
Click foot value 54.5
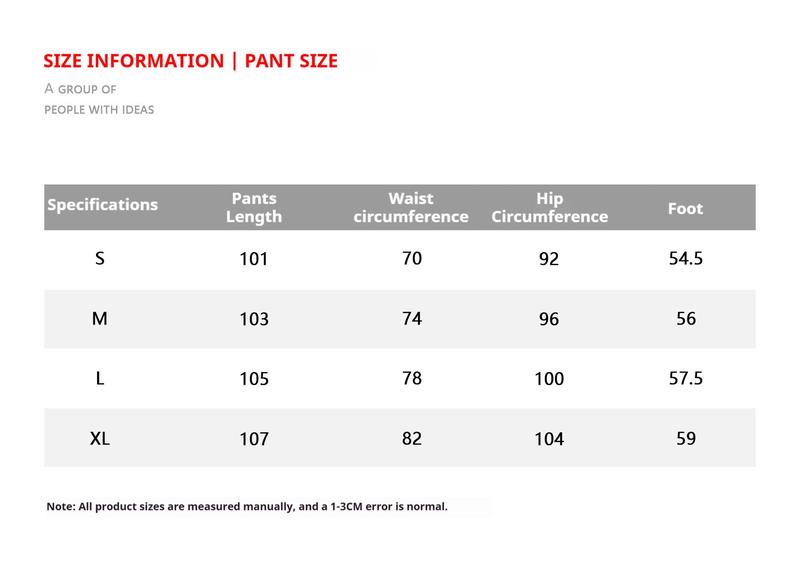685,259
